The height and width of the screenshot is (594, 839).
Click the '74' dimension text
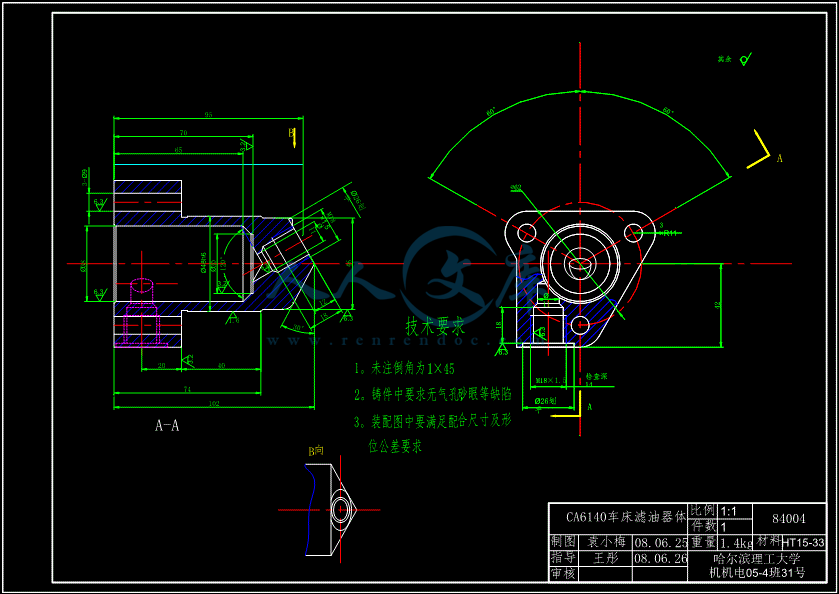click(187, 390)
